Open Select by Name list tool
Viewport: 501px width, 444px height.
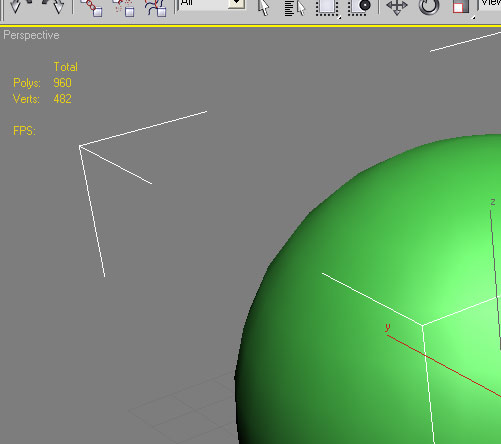pyautogui.click(x=295, y=7)
